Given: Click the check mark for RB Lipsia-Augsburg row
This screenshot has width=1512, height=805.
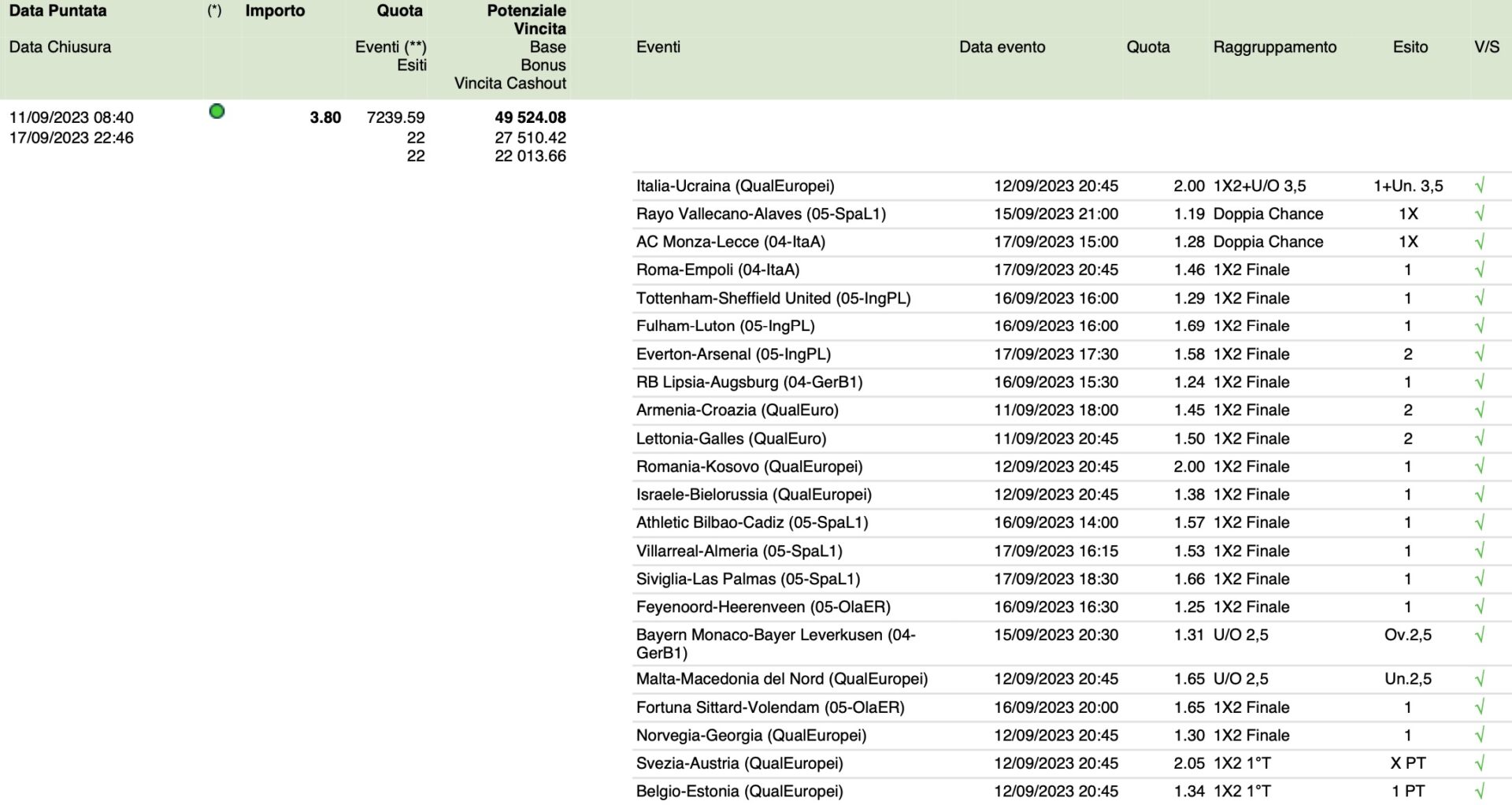Looking at the screenshot, I should (1480, 382).
